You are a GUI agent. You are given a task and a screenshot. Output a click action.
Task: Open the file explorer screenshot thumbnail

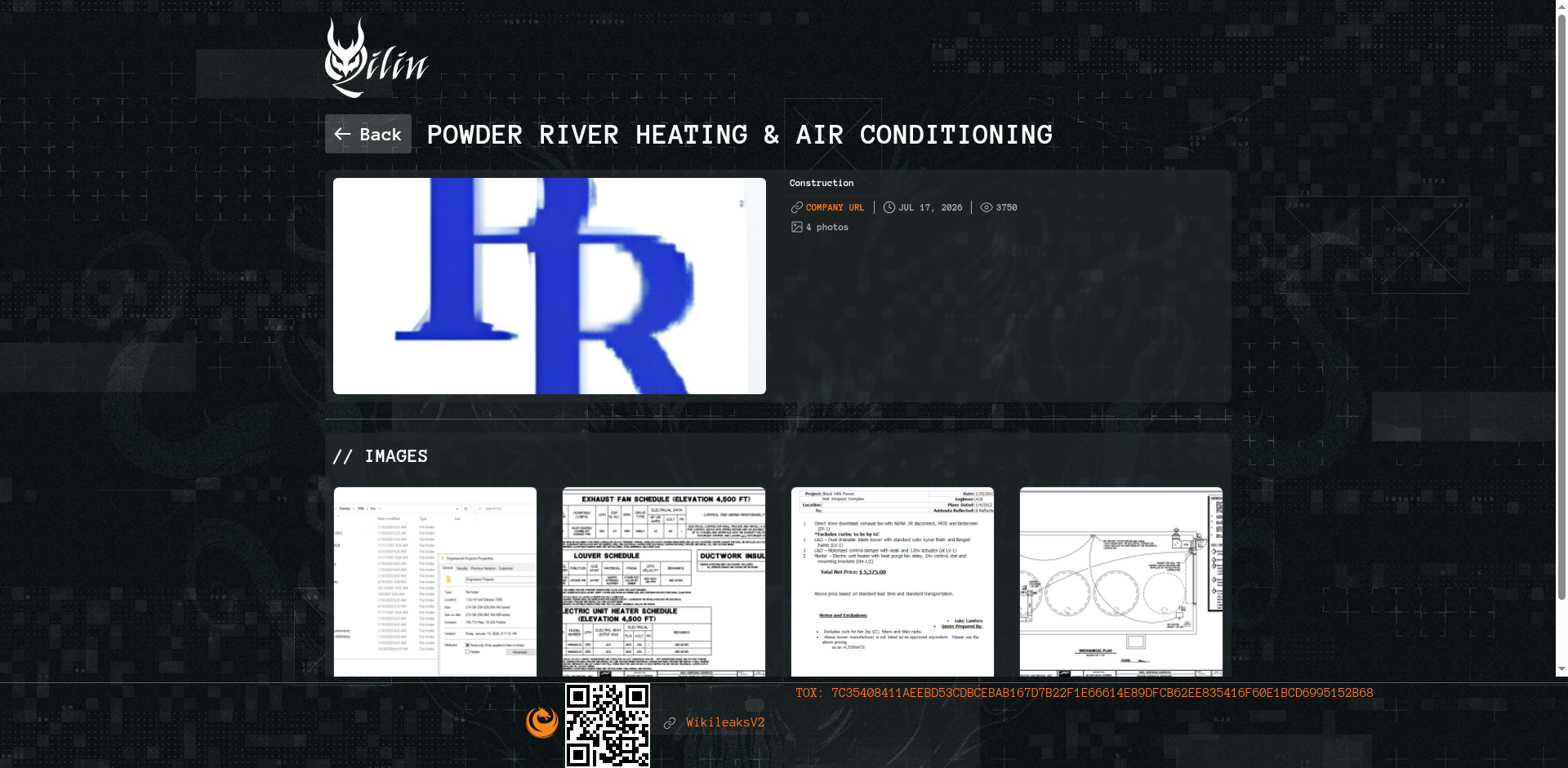[435, 582]
